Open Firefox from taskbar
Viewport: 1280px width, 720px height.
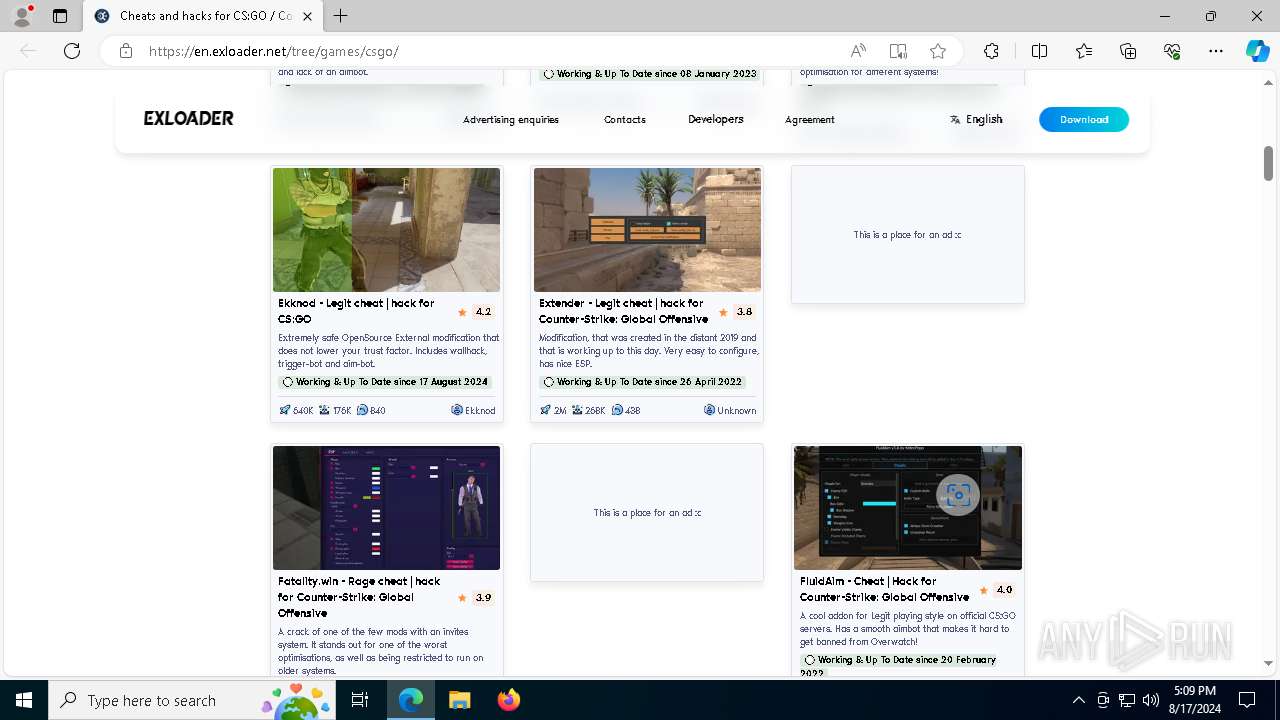click(509, 700)
